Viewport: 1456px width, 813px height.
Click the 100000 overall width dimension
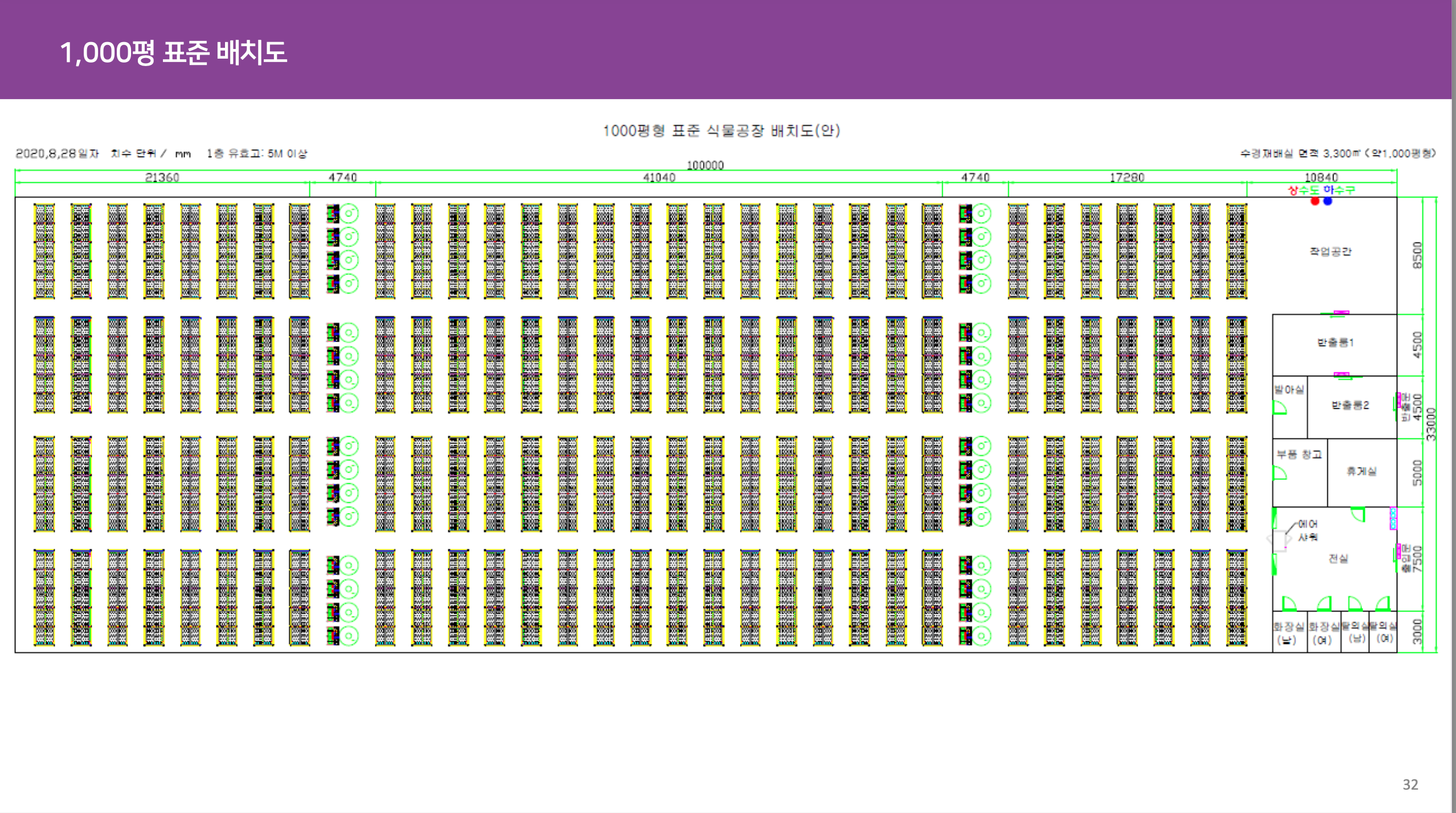pos(705,165)
